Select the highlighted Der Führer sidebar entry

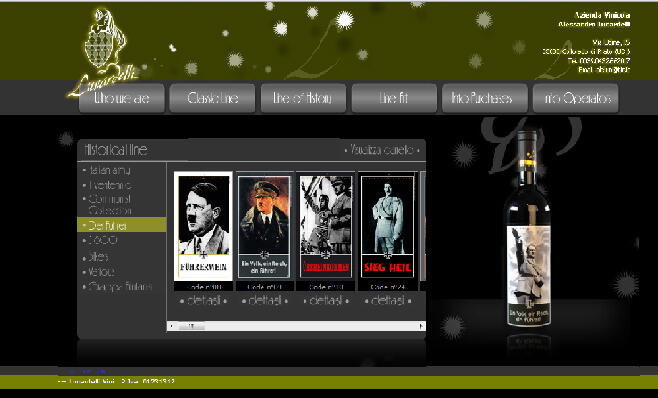[122, 225]
